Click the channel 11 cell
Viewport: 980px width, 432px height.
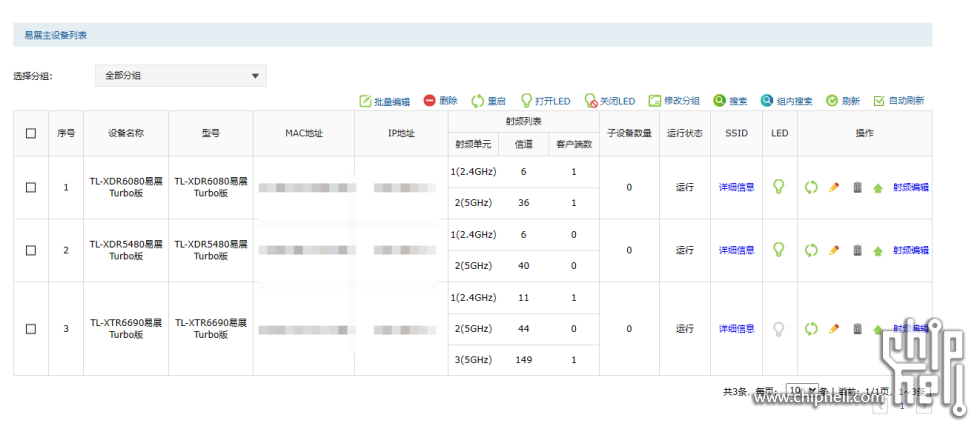(x=523, y=298)
